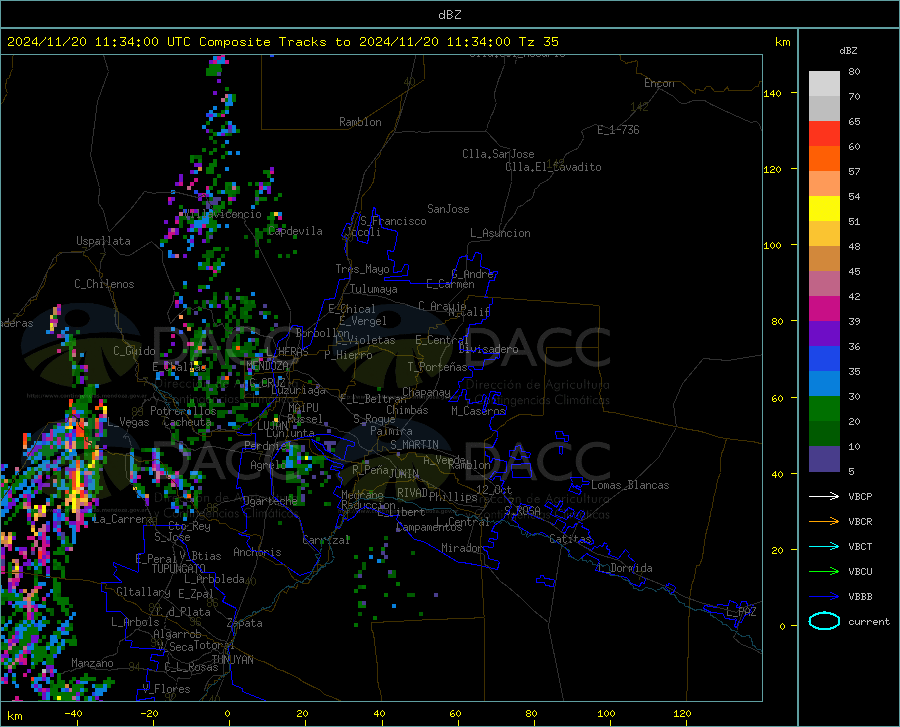This screenshot has width=900, height=727.
Task: Select the red 60 dBZ color swatch
Action: coord(824,134)
